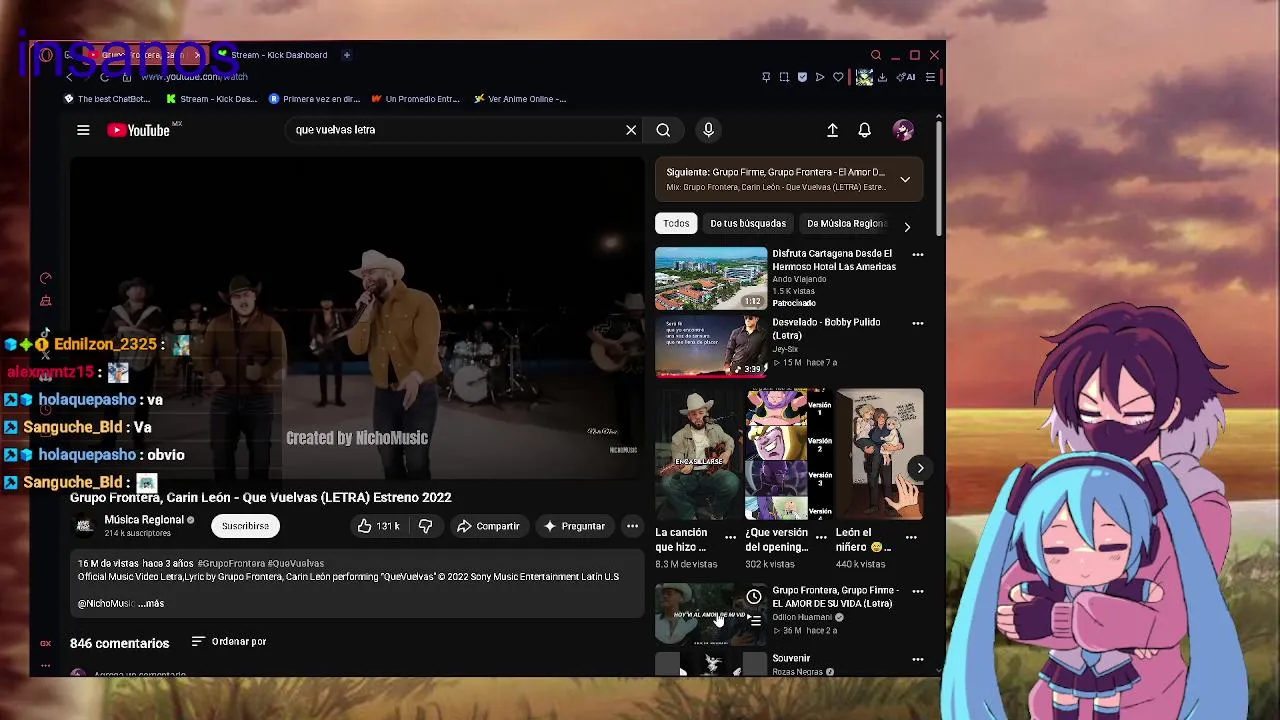Select the De tus búsquedas chip
Screen dimensions: 1280x720
[748, 224]
